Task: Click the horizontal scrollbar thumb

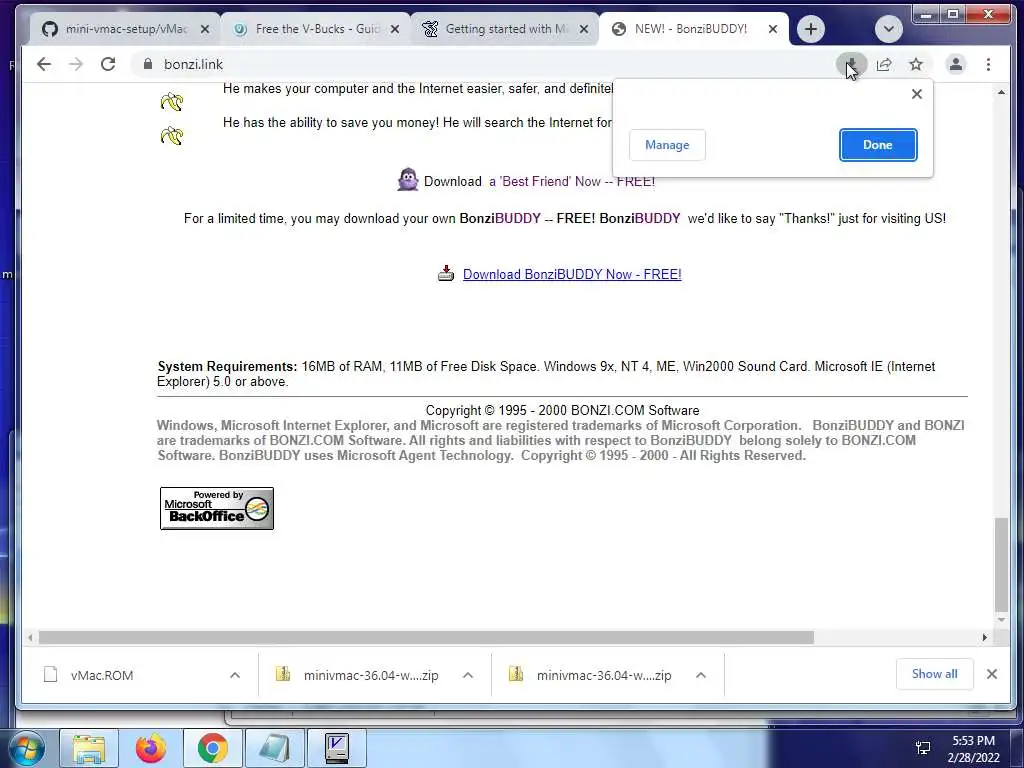Action: click(x=426, y=637)
